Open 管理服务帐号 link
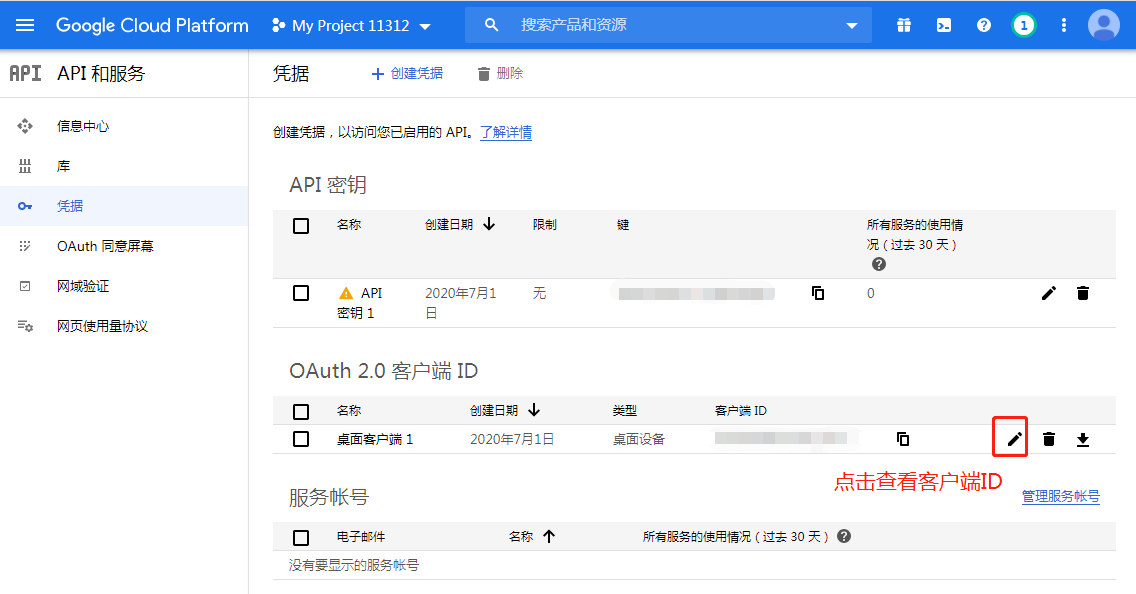This screenshot has width=1136, height=594. [x=1061, y=496]
